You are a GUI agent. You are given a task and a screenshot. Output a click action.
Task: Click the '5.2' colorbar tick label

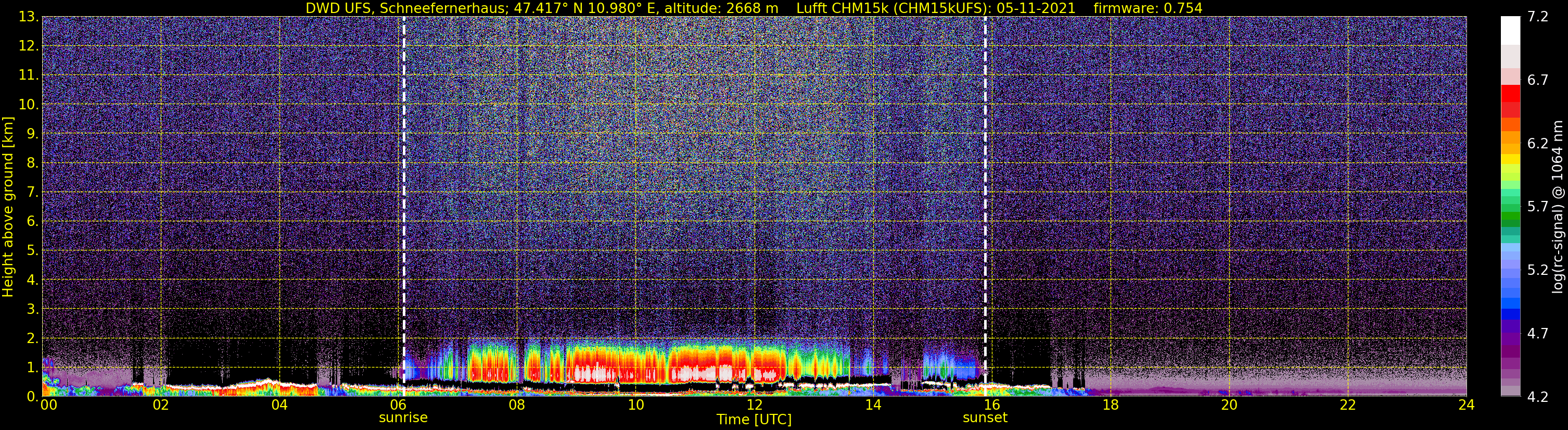(x=1538, y=270)
